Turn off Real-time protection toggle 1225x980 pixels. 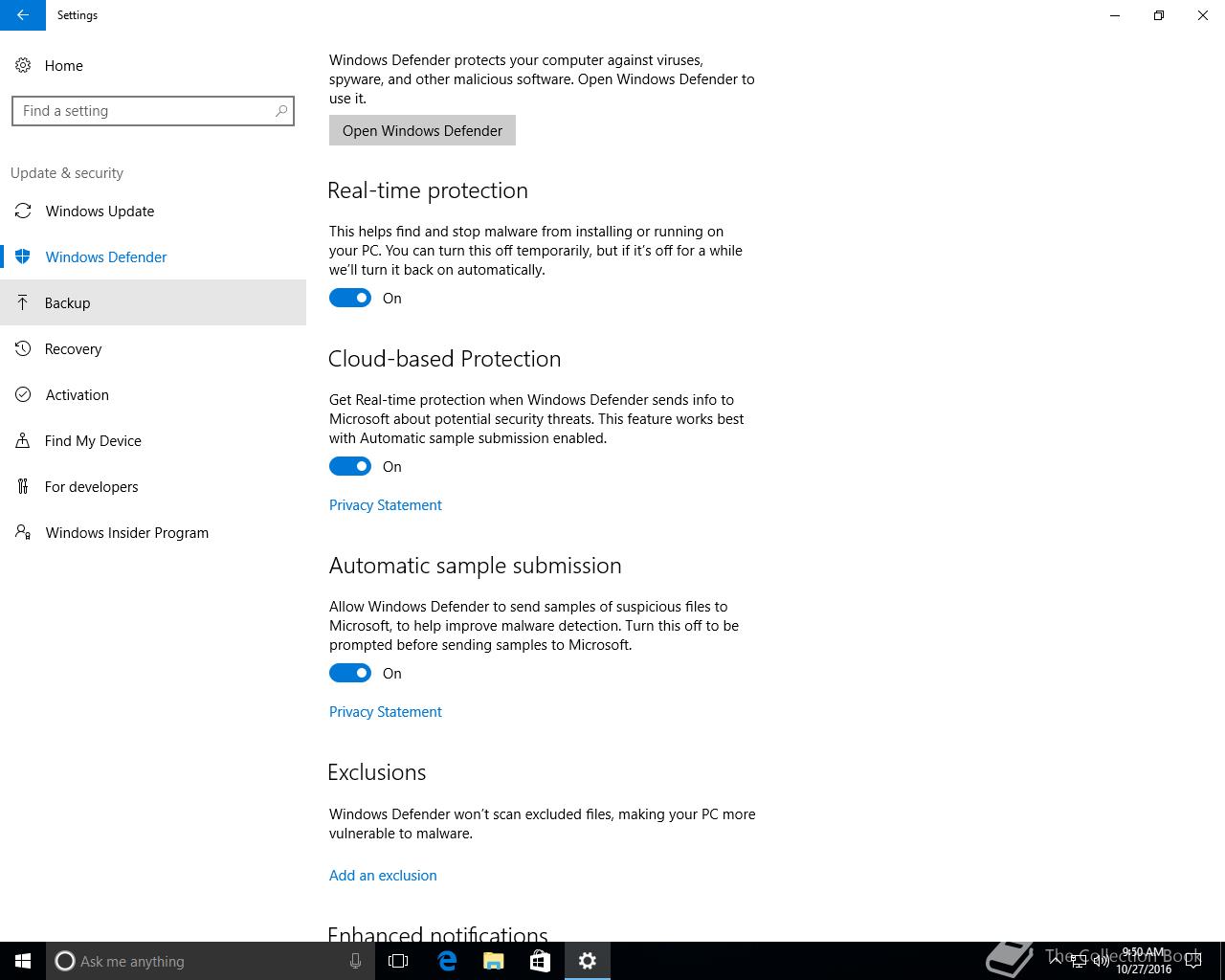pyautogui.click(x=350, y=298)
